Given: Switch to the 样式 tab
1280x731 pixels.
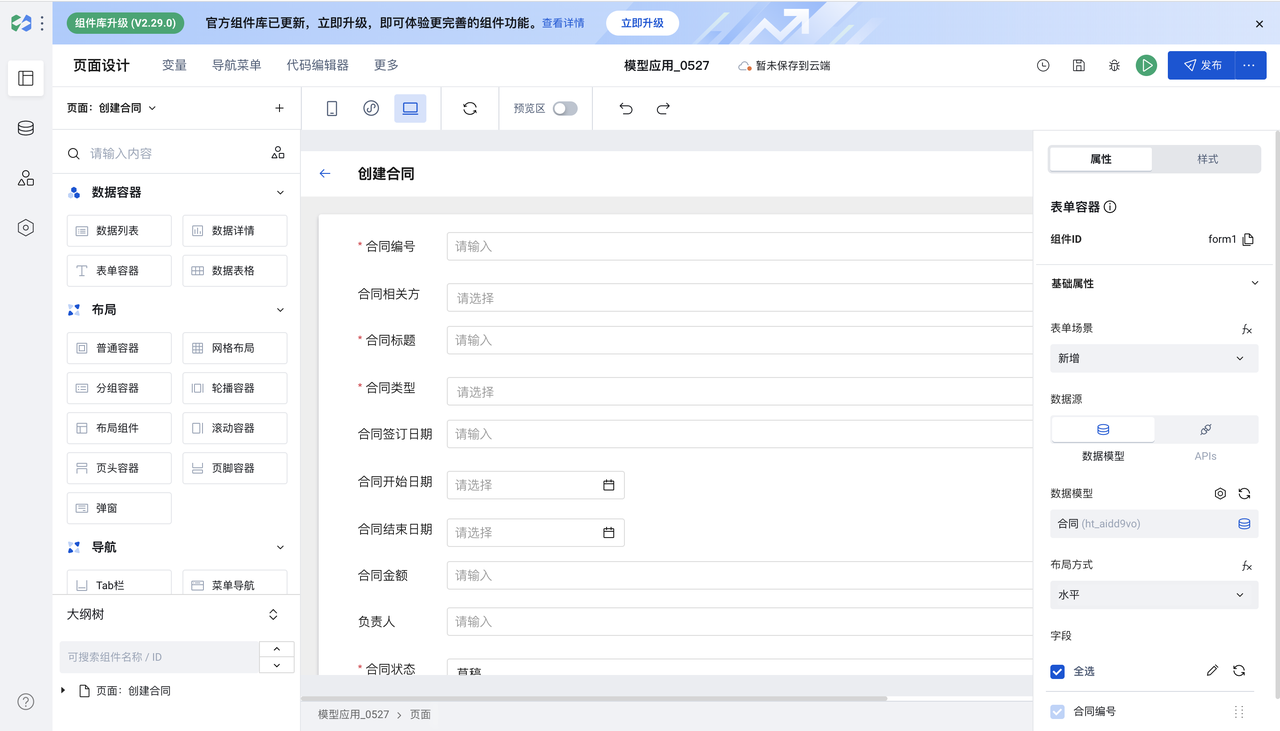Looking at the screenshot, I should (x=1208, y=159).
